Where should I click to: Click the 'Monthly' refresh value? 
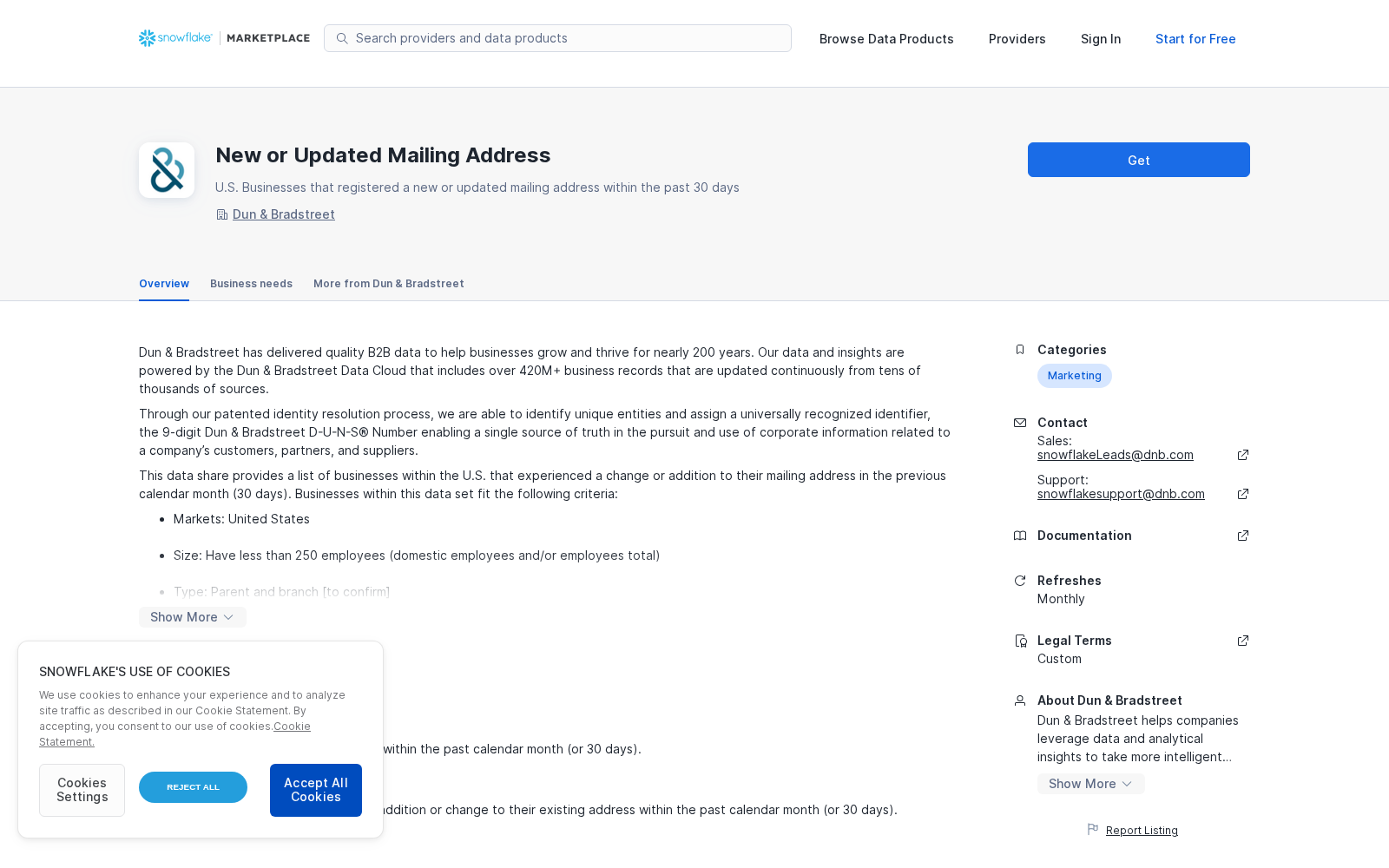coord(1061,599)
